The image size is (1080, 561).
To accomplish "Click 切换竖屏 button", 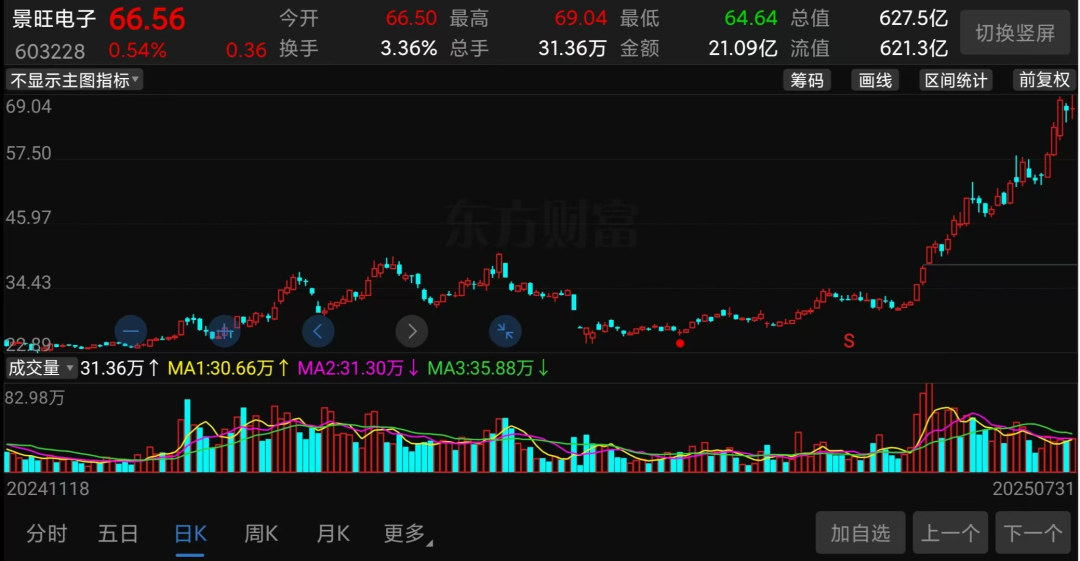I will pyautogui.click(x=1015, y=32).
